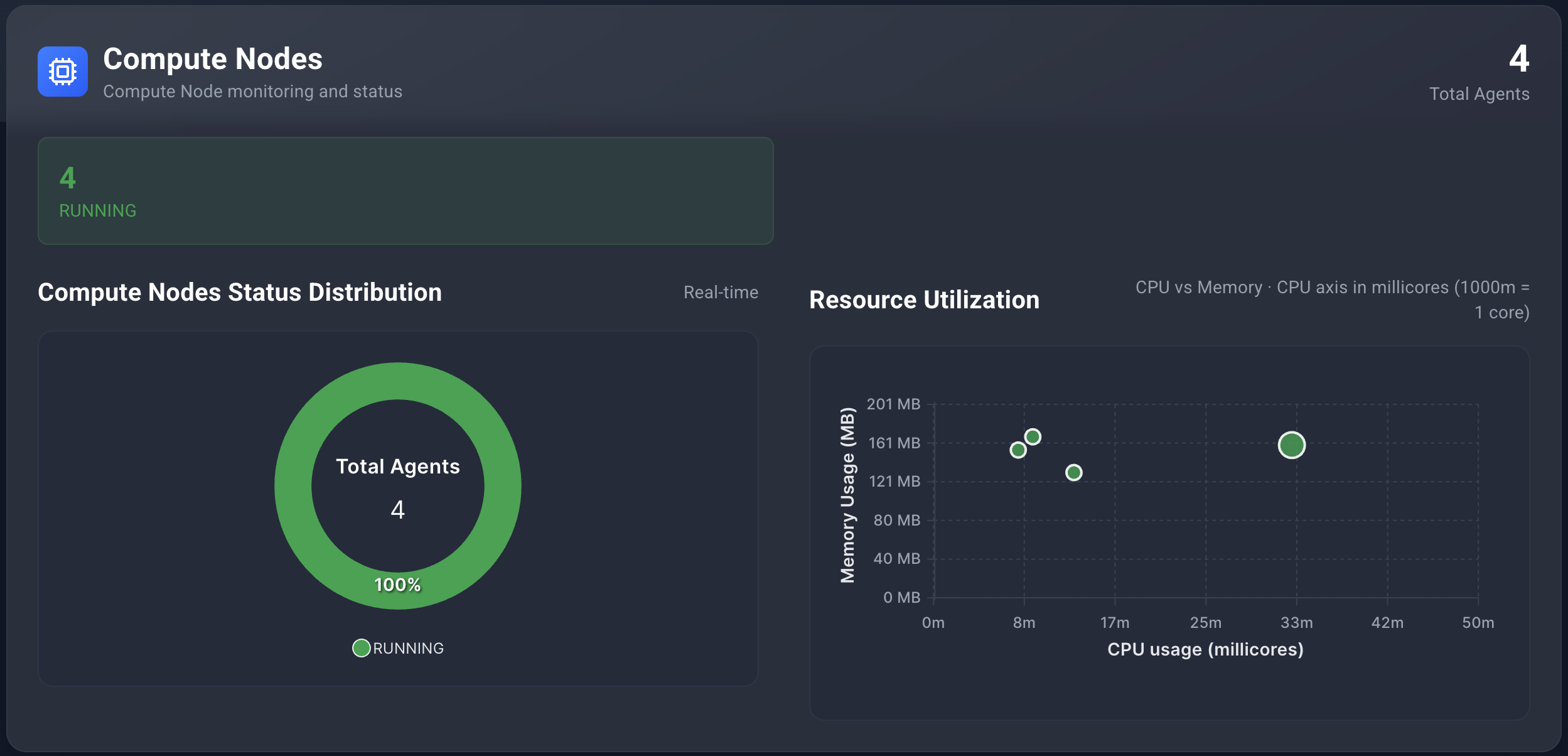This screenshot has height=756, width=1568.
Task: Click the Total Agents text inside donut
Action: [398, 466]
